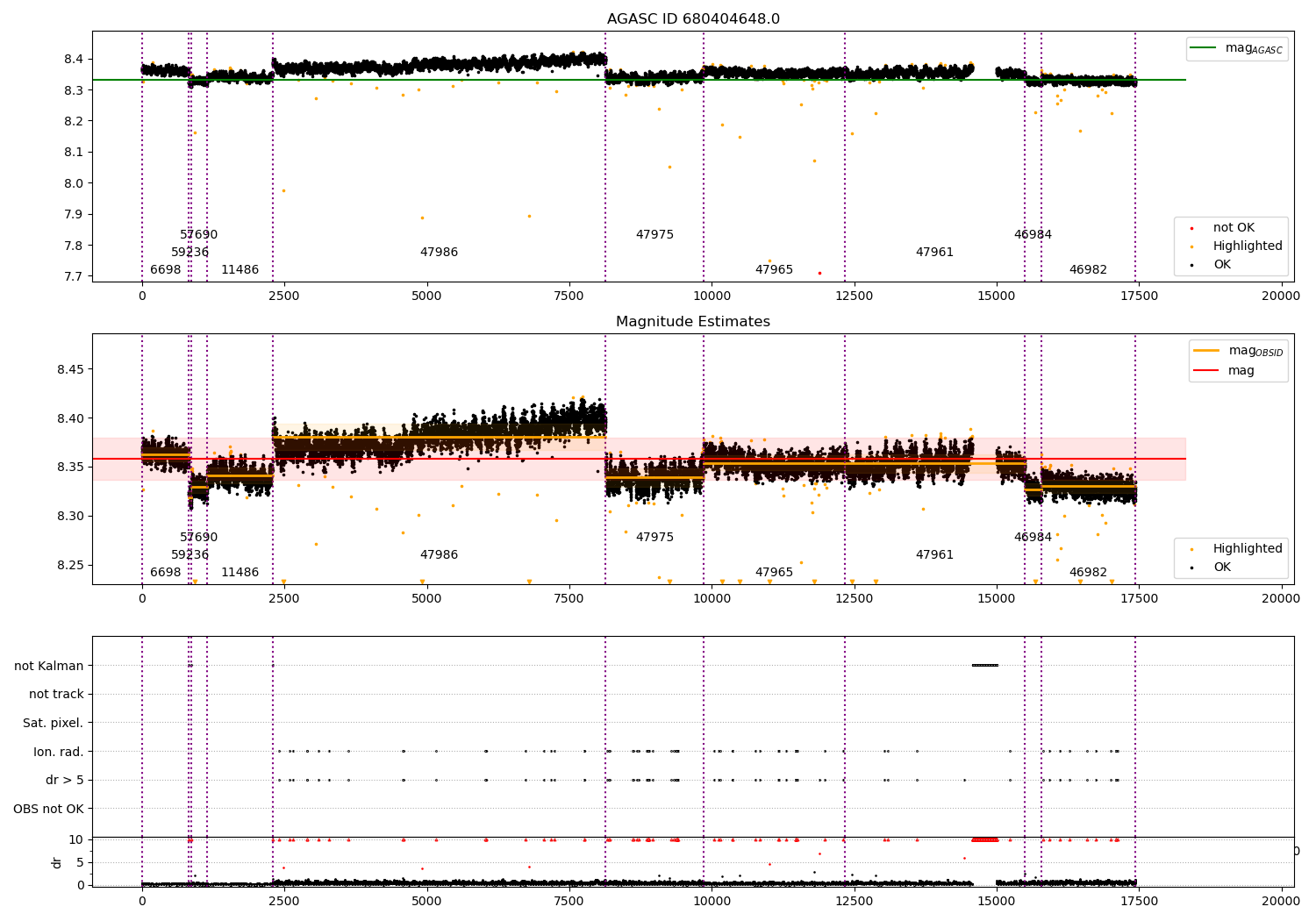
Task: Click x-axis tick 20000 in the top plot
Action: pyautogui.click(x=1281, y=296)
